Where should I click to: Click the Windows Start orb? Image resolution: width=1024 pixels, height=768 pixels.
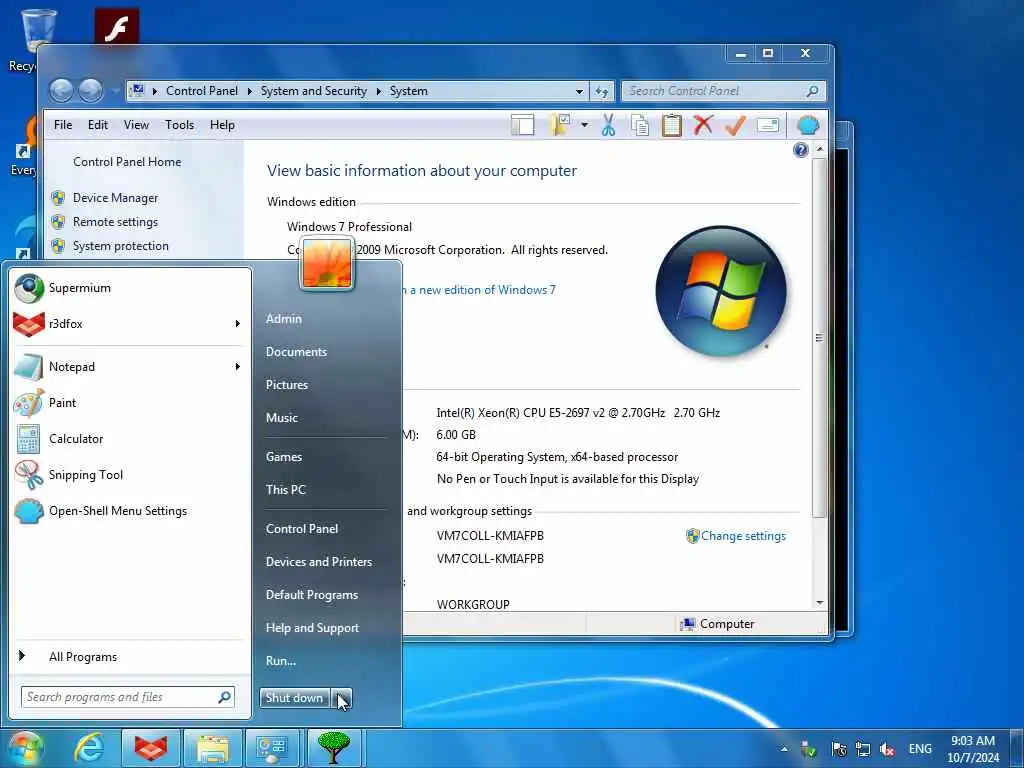coord(25,748)
